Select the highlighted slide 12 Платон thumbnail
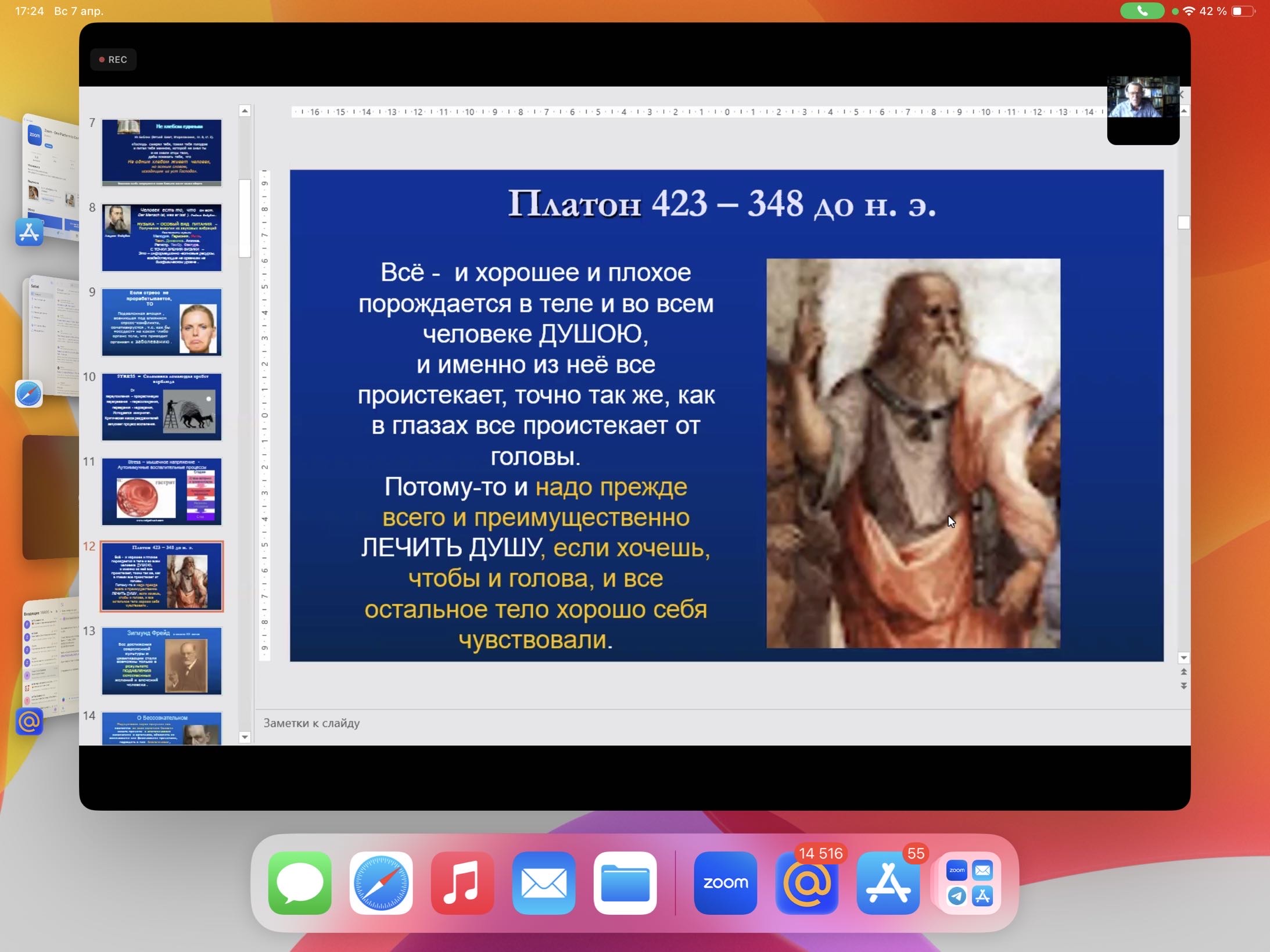 coord(162,576)
